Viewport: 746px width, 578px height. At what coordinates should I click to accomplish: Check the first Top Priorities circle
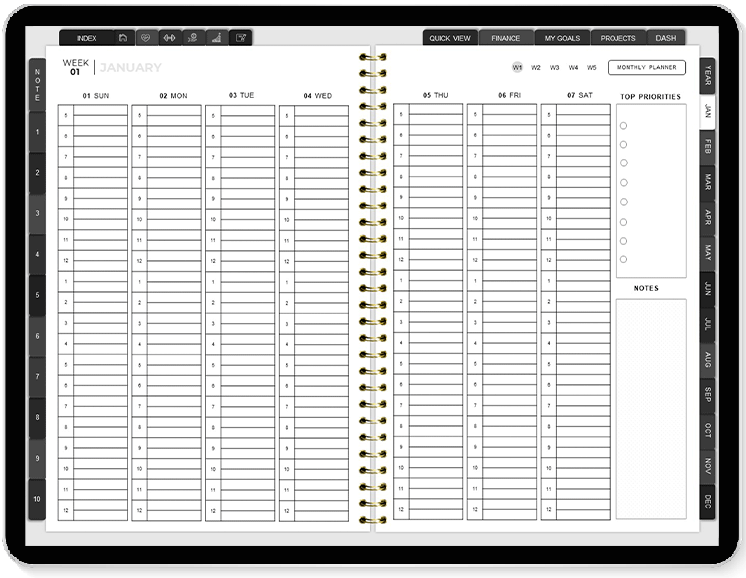point(624,125)
